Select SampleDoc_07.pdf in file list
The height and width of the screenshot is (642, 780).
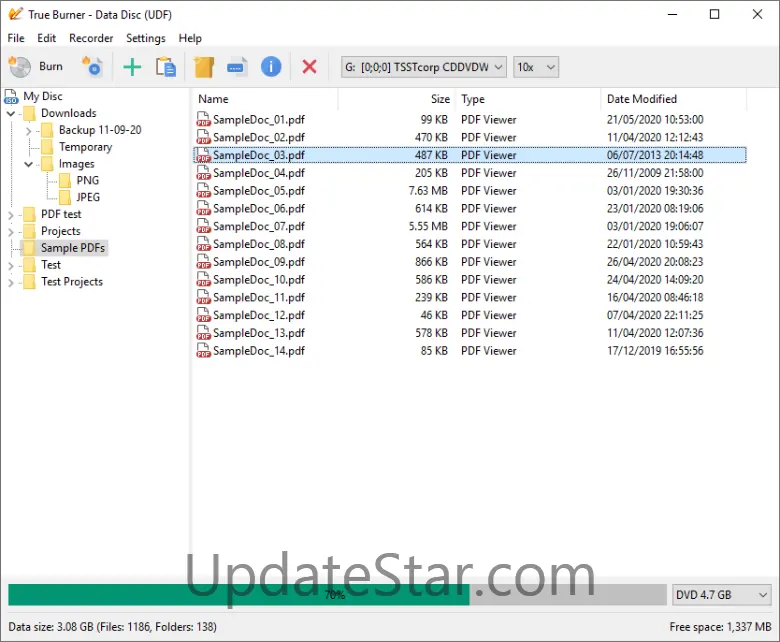tap(258, 226)
